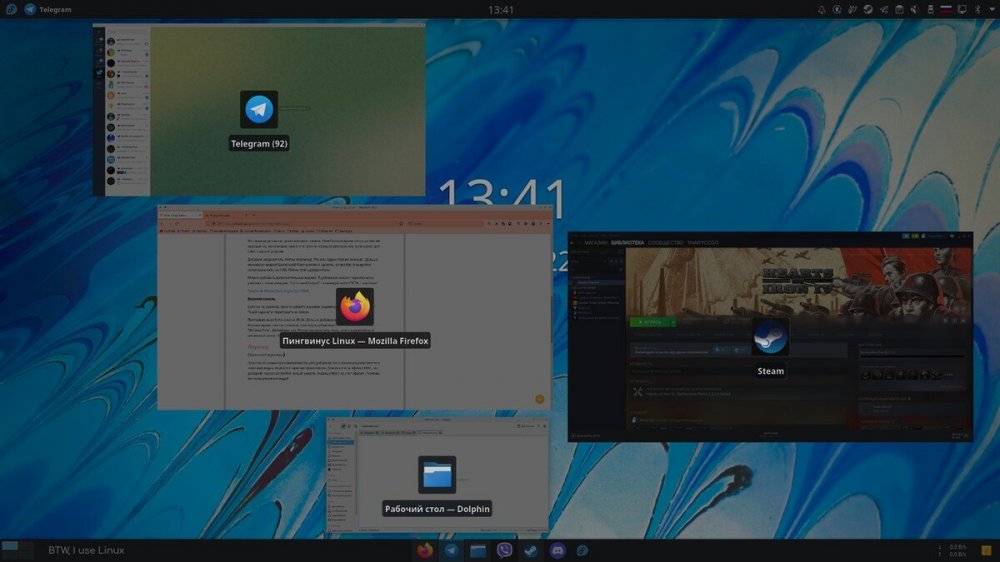Switch to Магазин tab in Steam
This screenshot has width=1000, height=562.
(x=596, y=243)
